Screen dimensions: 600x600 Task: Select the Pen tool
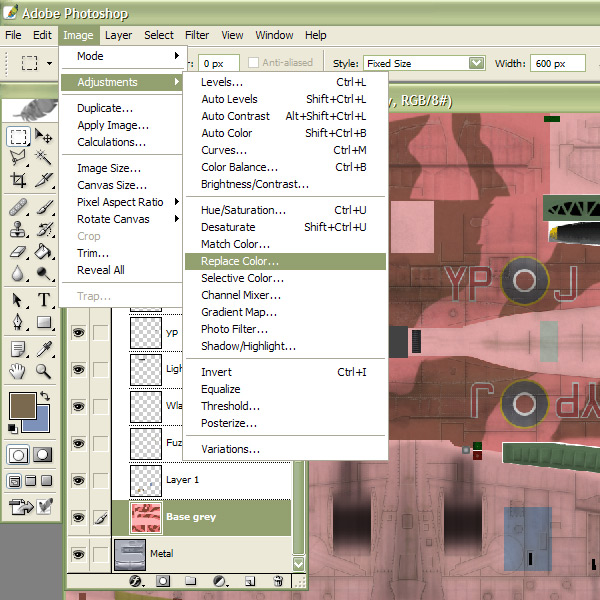18,322
